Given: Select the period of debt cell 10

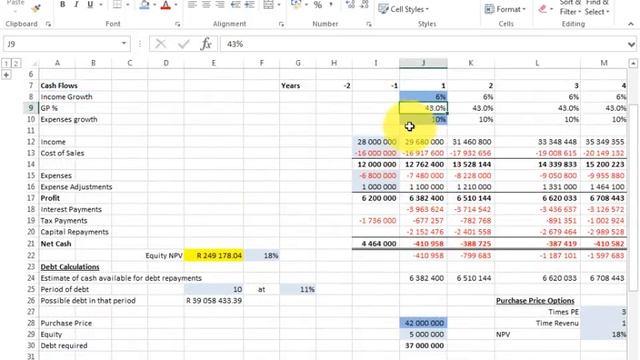Looking at the screenshot, I should [x=214, y=289].
